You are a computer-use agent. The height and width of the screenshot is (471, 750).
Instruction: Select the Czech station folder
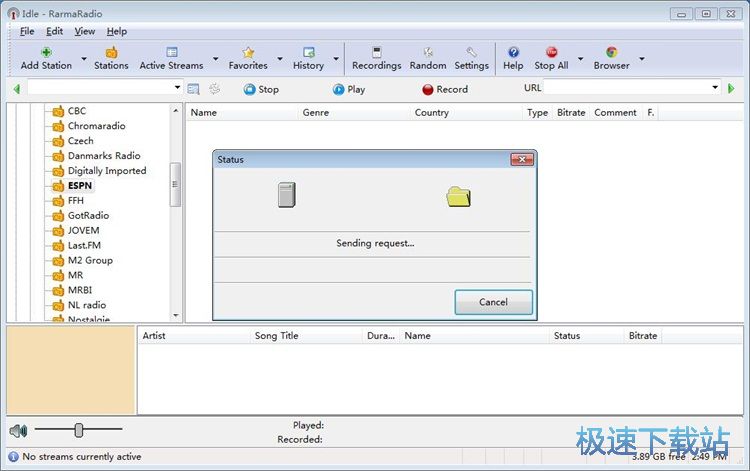pos(80,141)
